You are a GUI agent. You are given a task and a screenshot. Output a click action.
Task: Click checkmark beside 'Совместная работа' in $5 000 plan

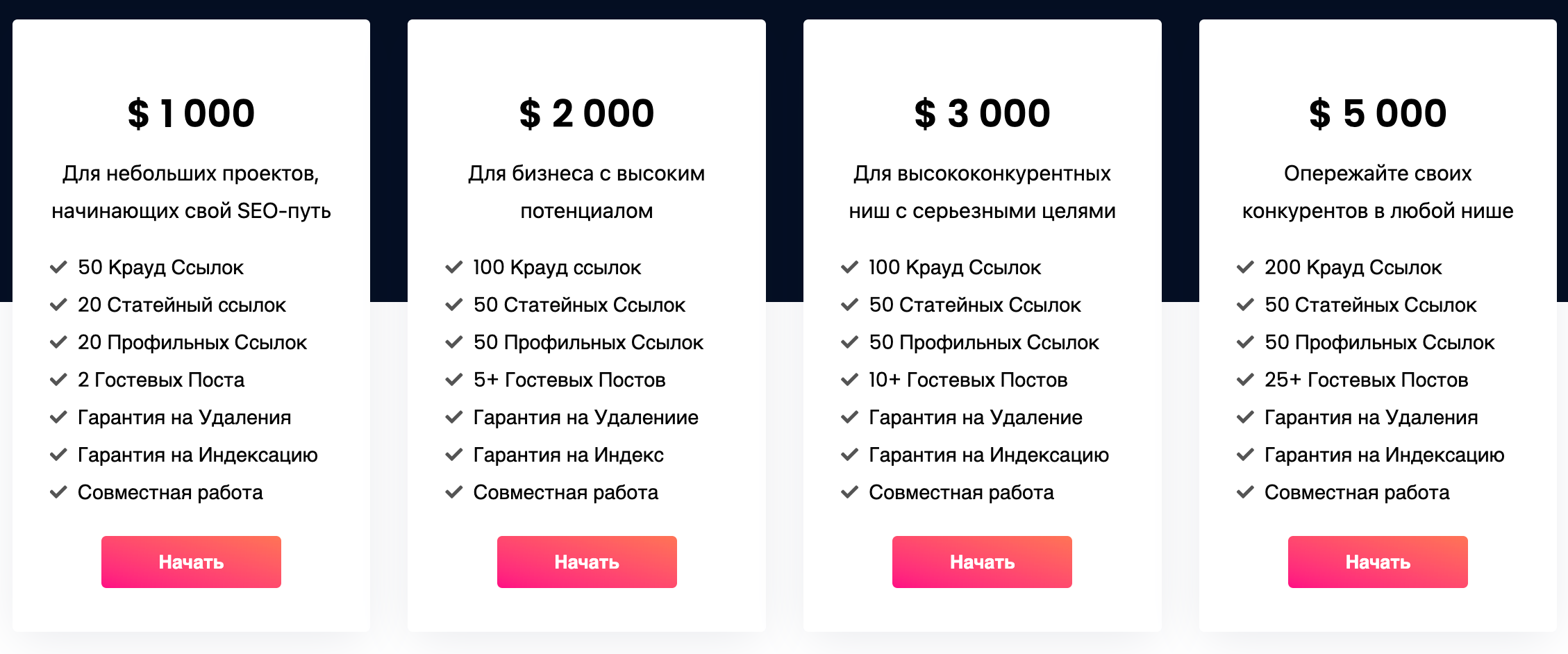[x=1245, y=492]
